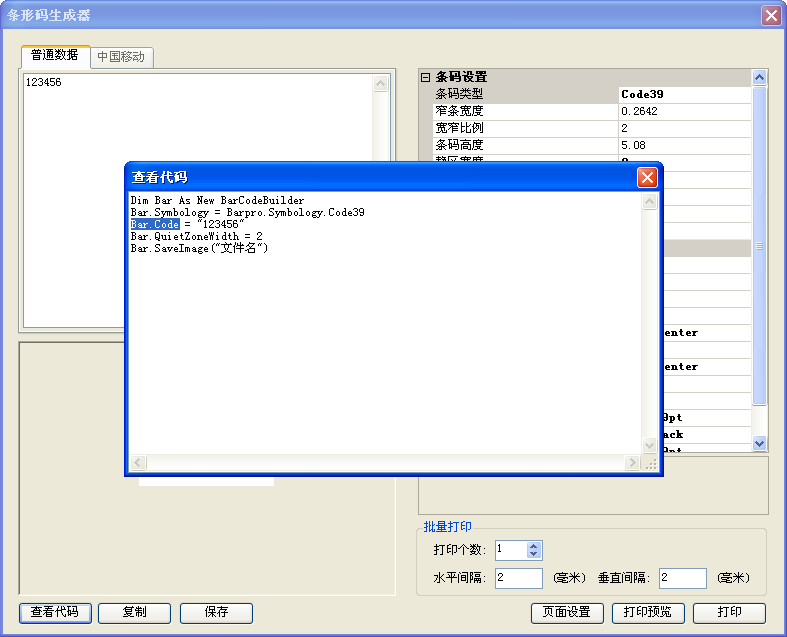Click the 查看代码 button
The height and width of the screenshot is (637, 787).
[55, 612]
